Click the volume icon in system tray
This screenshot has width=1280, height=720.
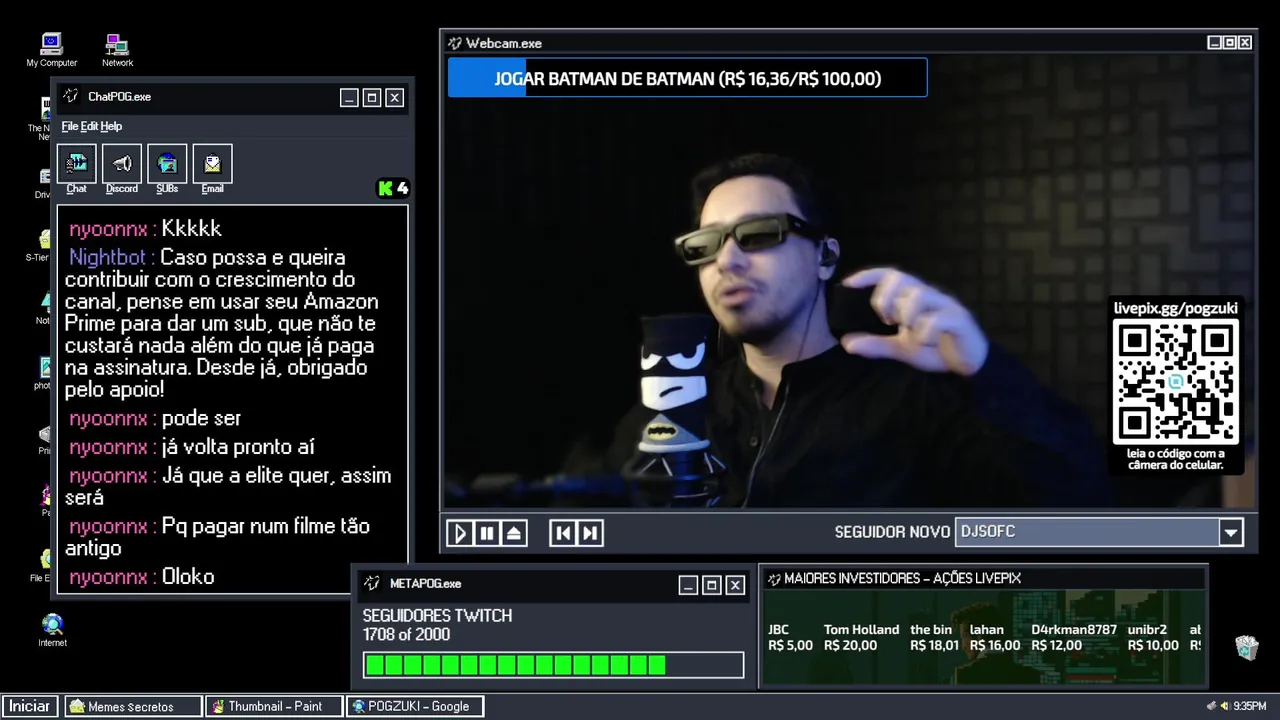click(x=1224, y=706)
